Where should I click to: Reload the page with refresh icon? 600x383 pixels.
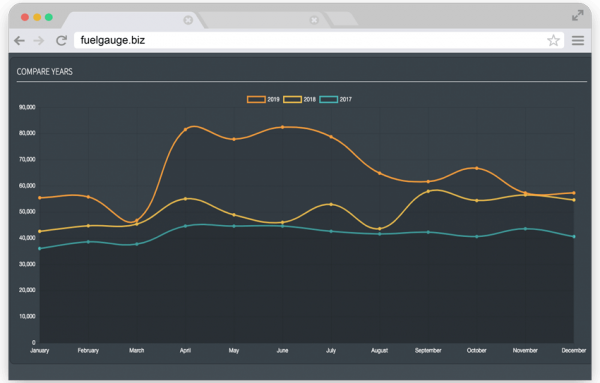(61, 40)
